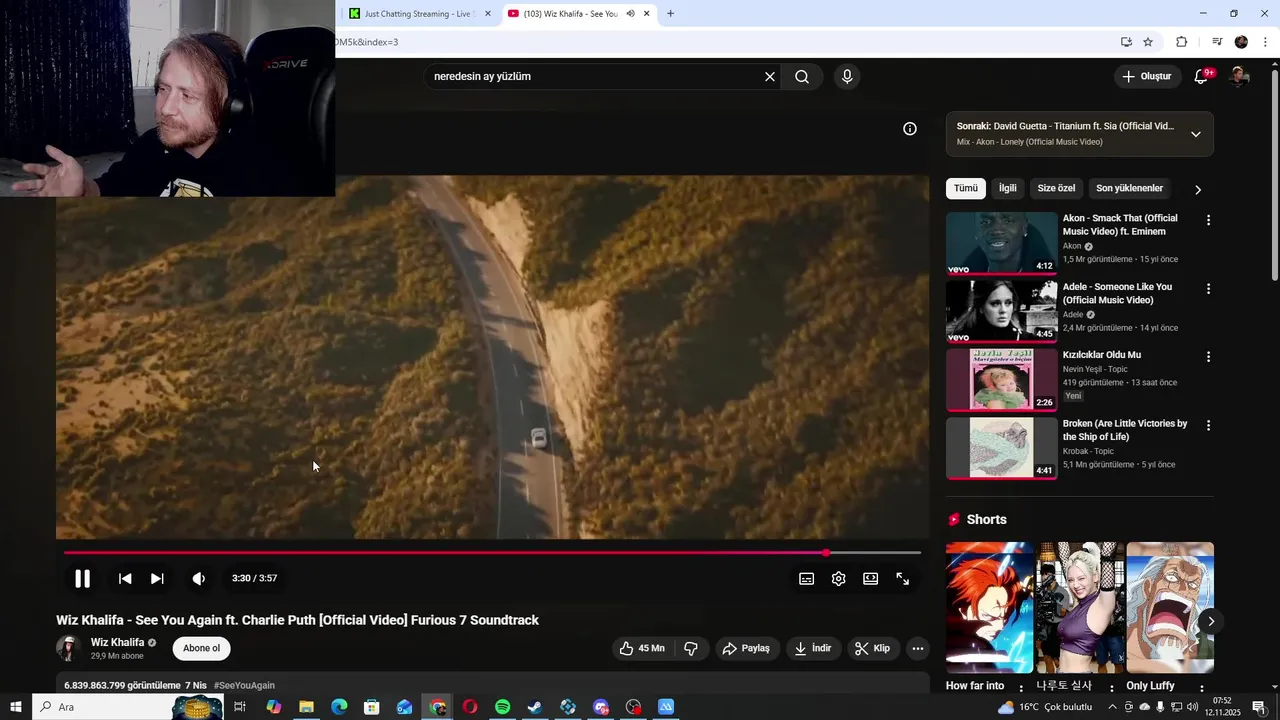Screen dimensions: 1280x720
Task: Show hidden system tray icons
Action: [x=1112, y=707]
